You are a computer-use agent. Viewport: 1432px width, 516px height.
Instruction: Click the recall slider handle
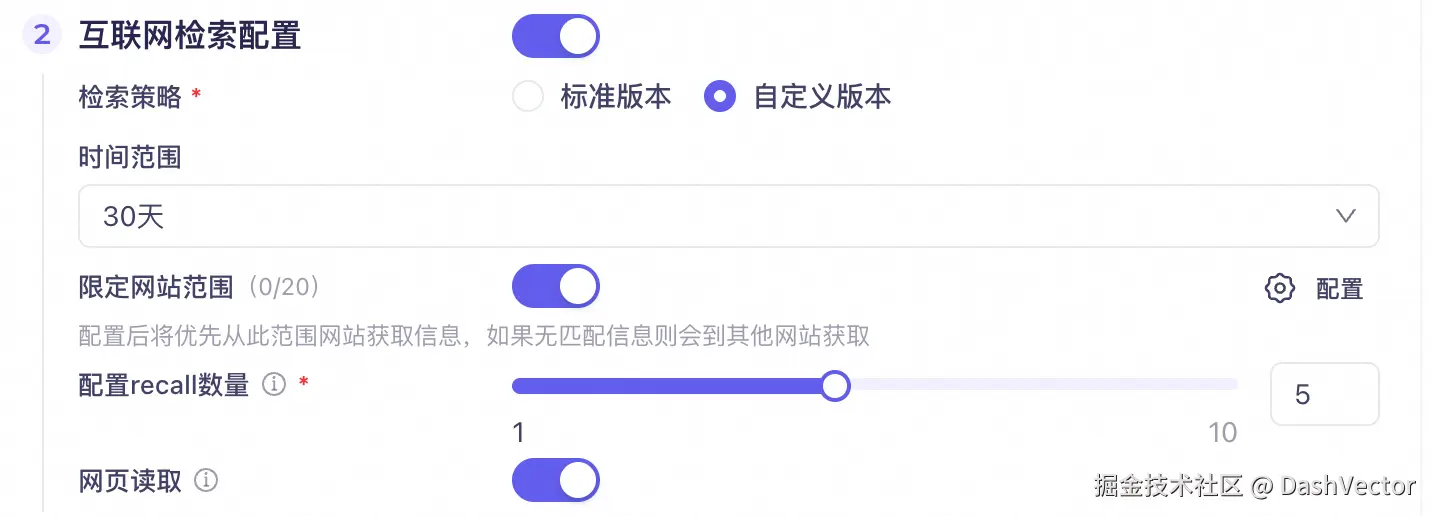835,385
